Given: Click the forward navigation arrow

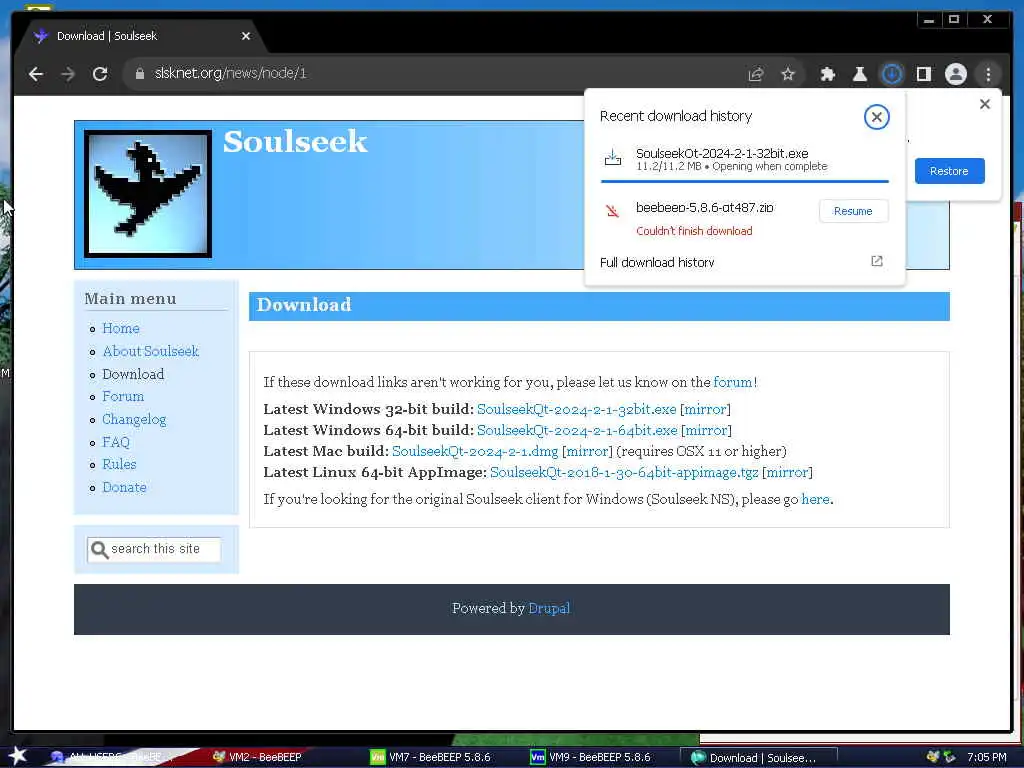Looking at the screenshot, I should [68, 74].
